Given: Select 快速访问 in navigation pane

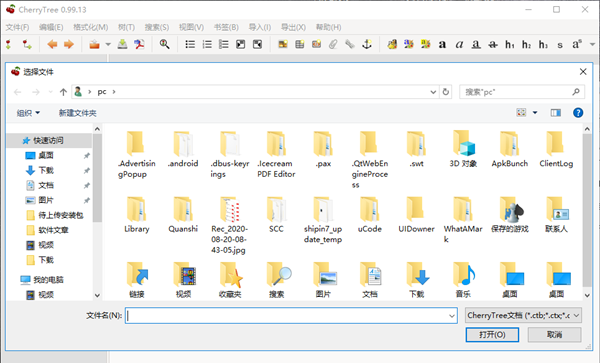Looking at the screenshot, I should point(48,140).
